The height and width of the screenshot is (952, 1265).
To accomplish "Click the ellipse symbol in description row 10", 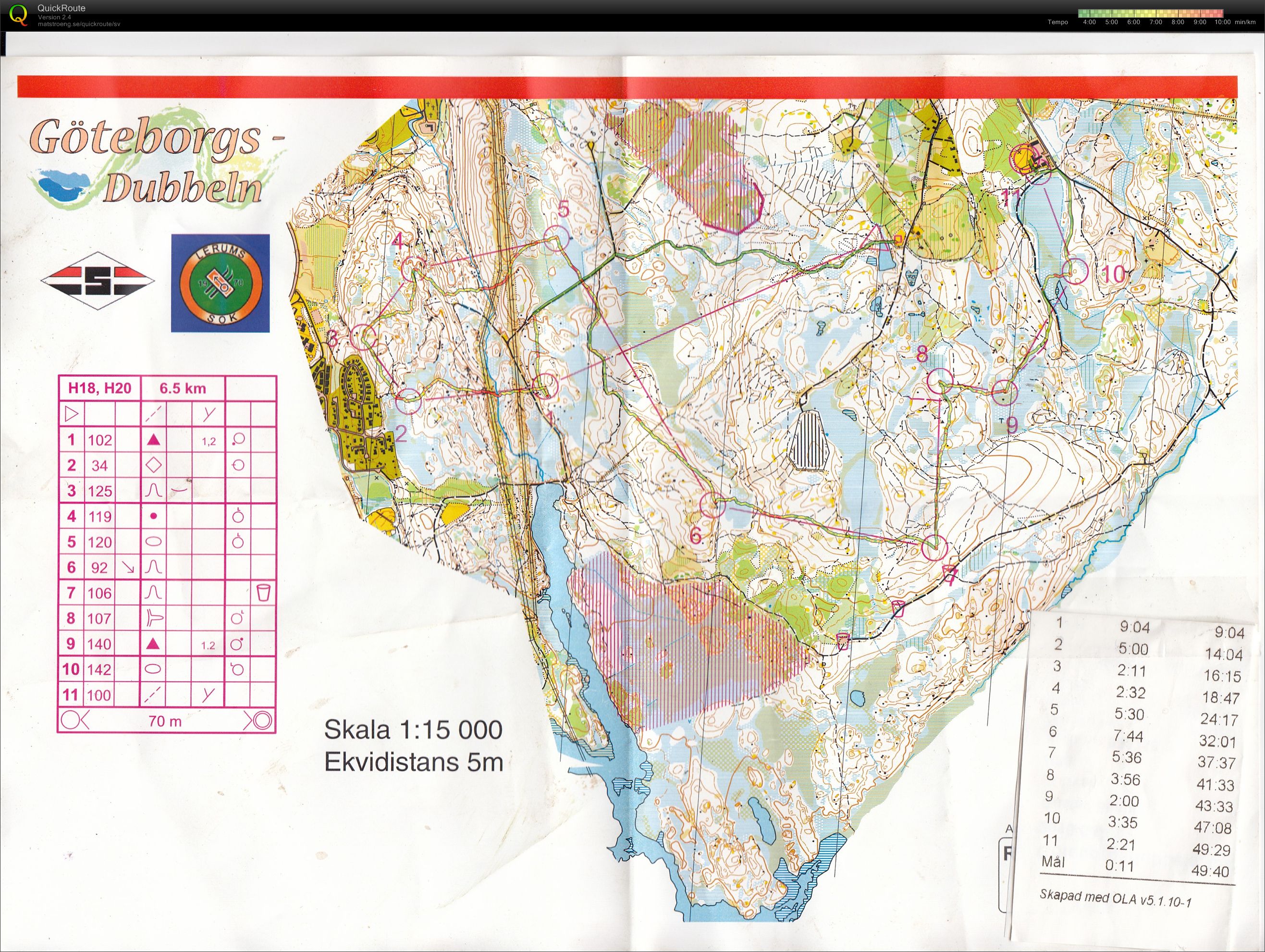I will tap(154, 669).
